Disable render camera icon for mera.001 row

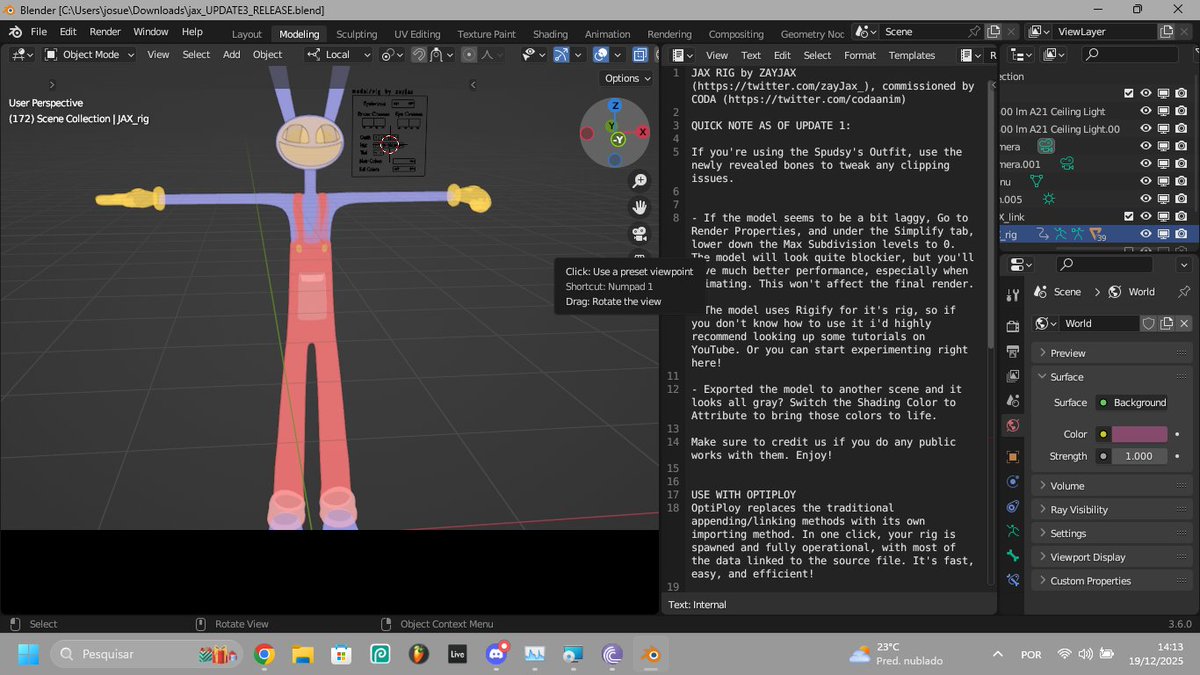point(1181,164)
